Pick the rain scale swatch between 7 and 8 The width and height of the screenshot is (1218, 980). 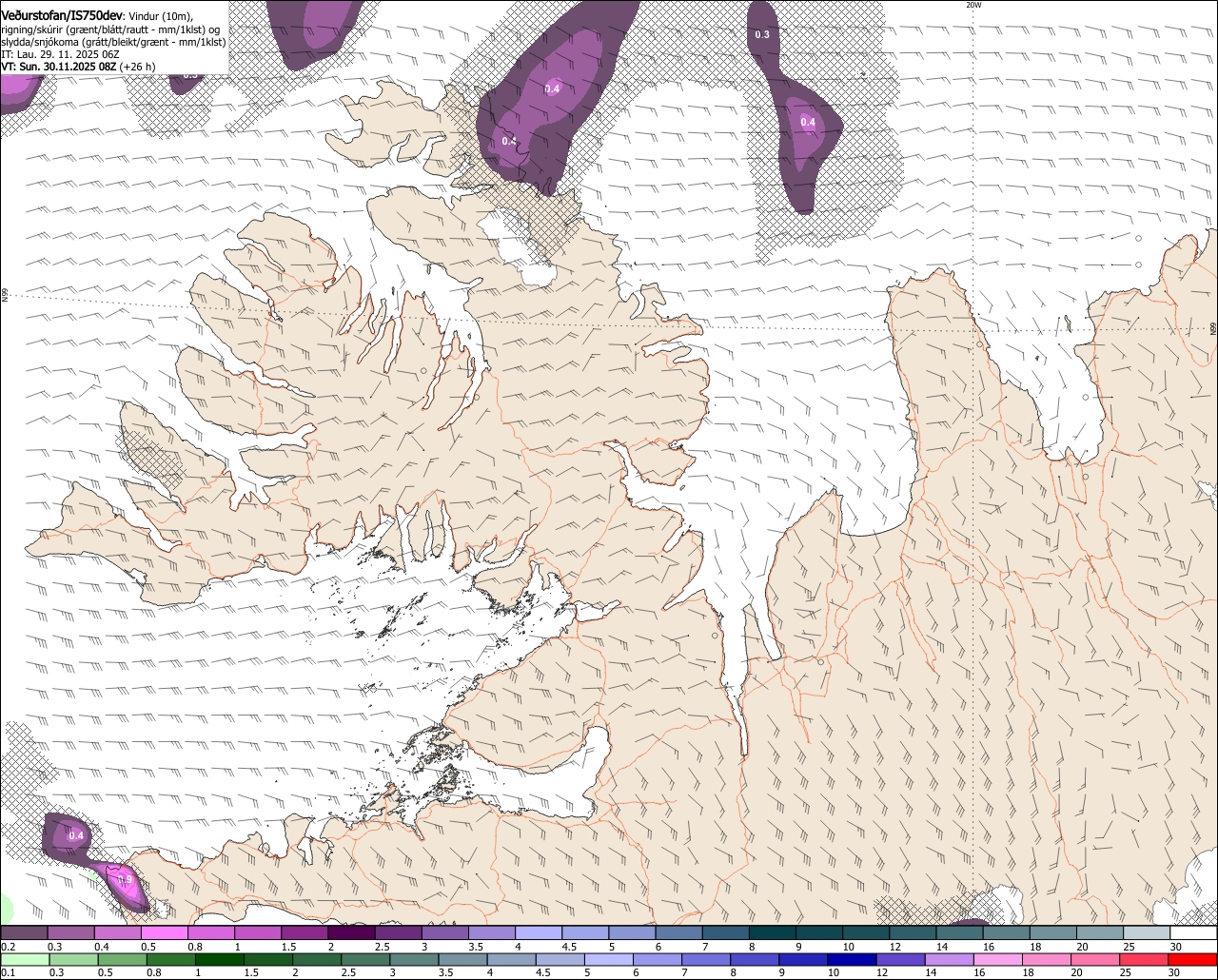706,960
